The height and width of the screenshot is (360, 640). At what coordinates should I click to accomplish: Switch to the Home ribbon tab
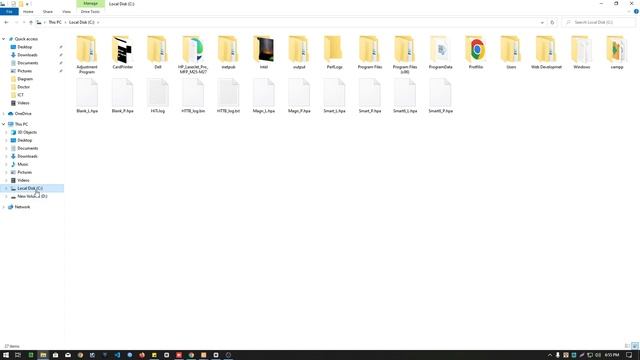[x=28, y=12]
